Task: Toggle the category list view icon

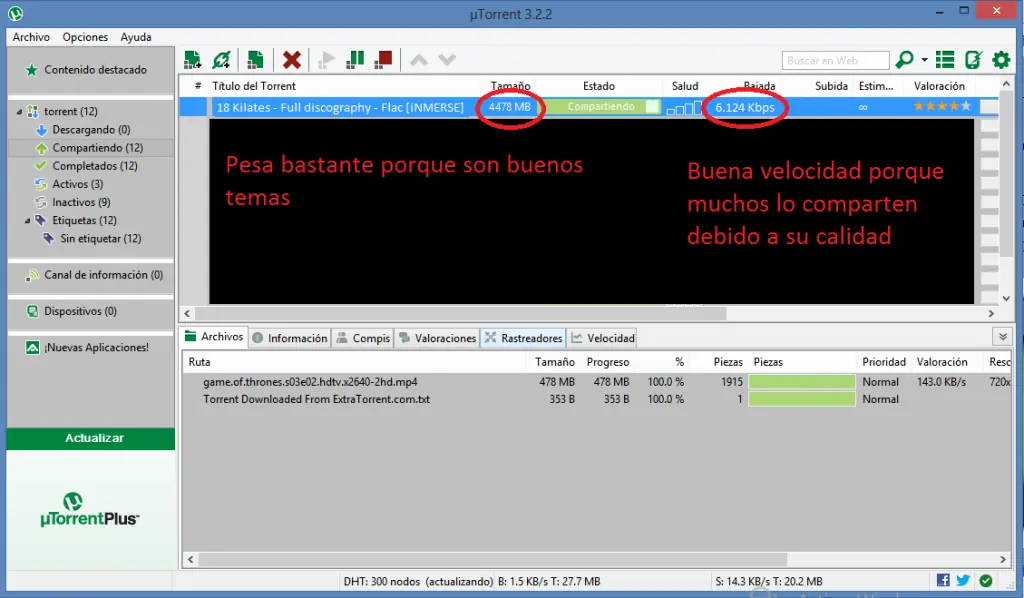Action: pos(945,60)
